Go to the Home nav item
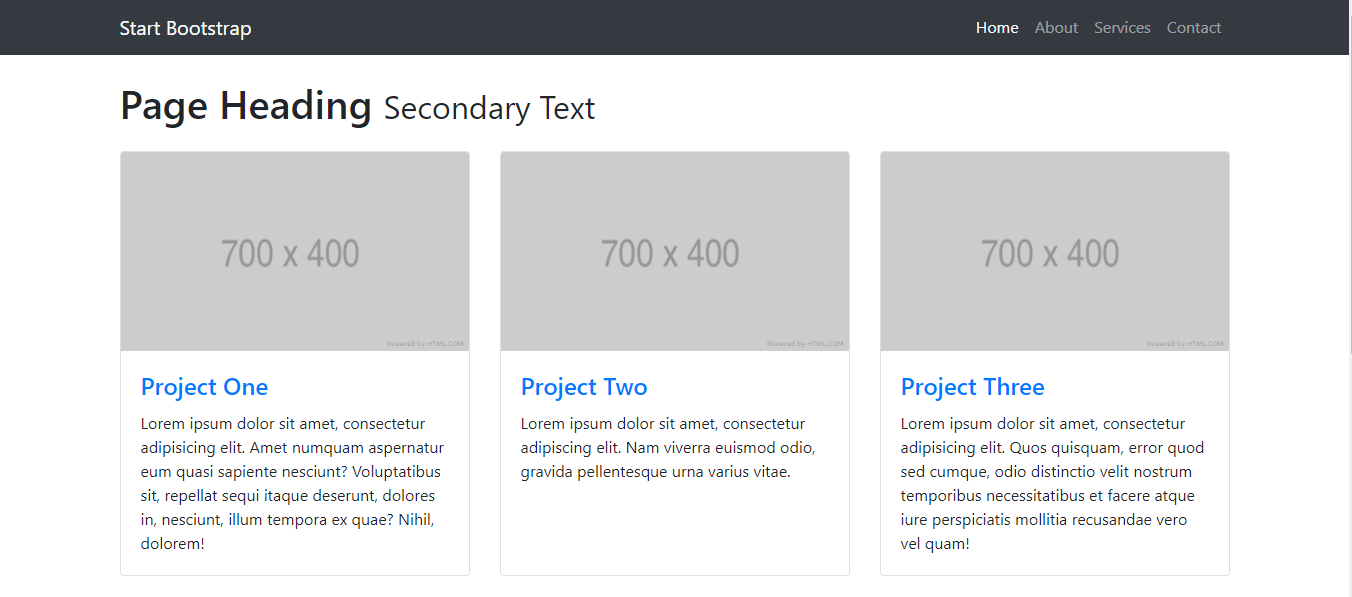 coord(997,28)
